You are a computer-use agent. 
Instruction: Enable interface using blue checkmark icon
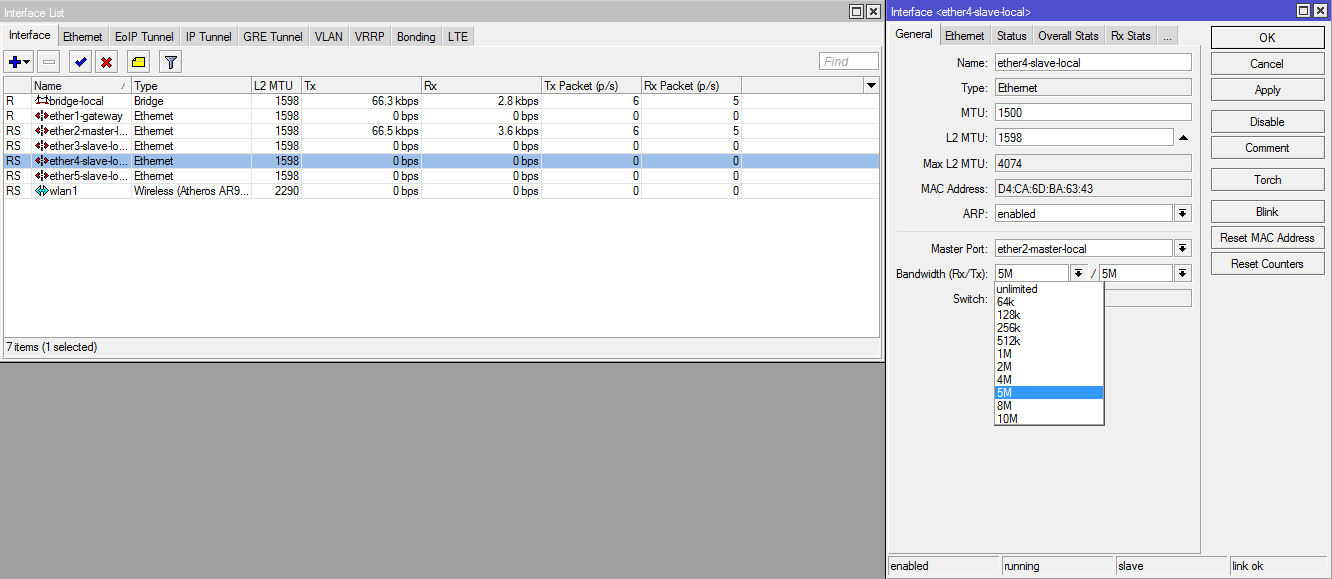80,62
